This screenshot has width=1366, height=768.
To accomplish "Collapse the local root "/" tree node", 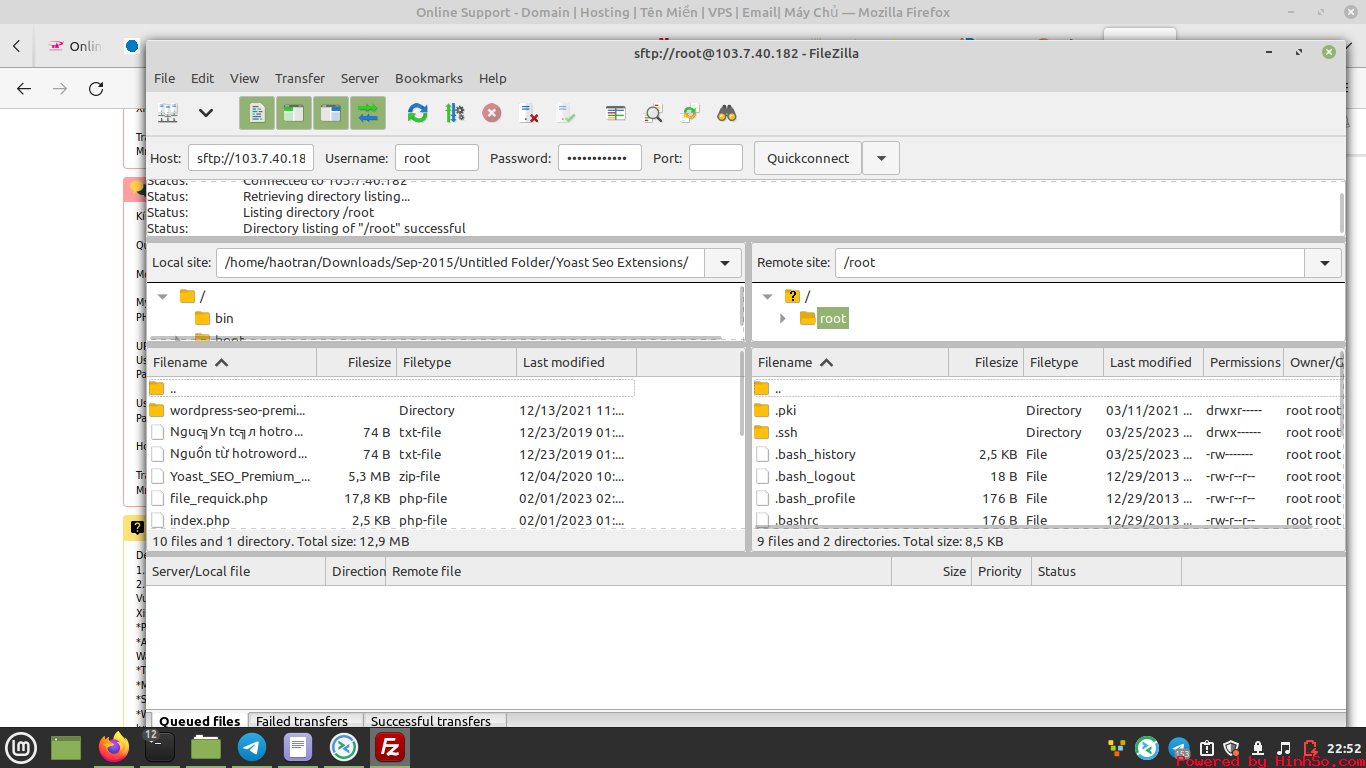I will pos(163,296).
